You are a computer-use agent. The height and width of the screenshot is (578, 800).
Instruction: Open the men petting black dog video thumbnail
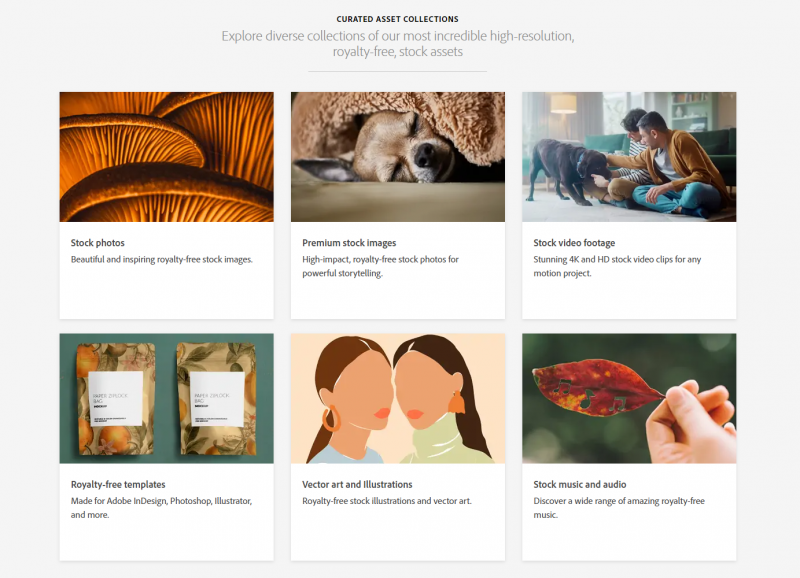pyautogui.click(x=629, y=157)
